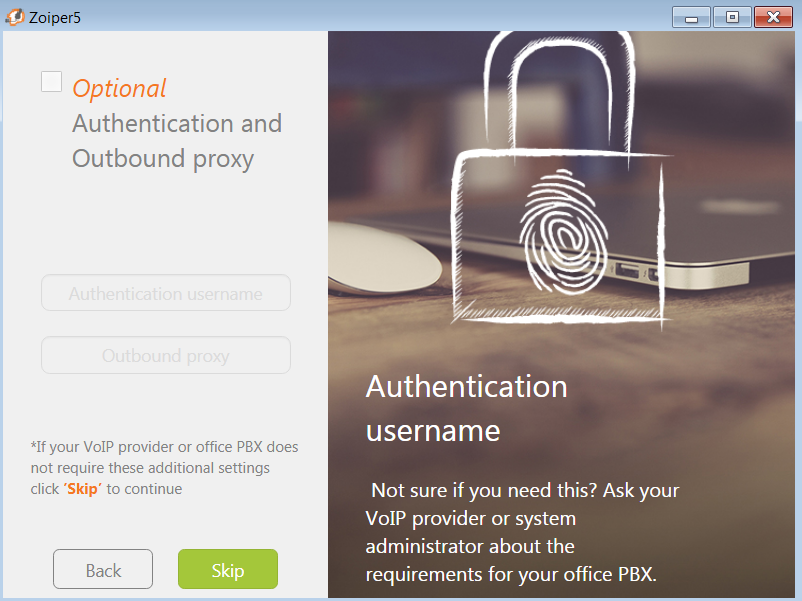This screenshot has width=802, height=601.
Task: Click the padlock shackle illustration
Action: point(560,92)
